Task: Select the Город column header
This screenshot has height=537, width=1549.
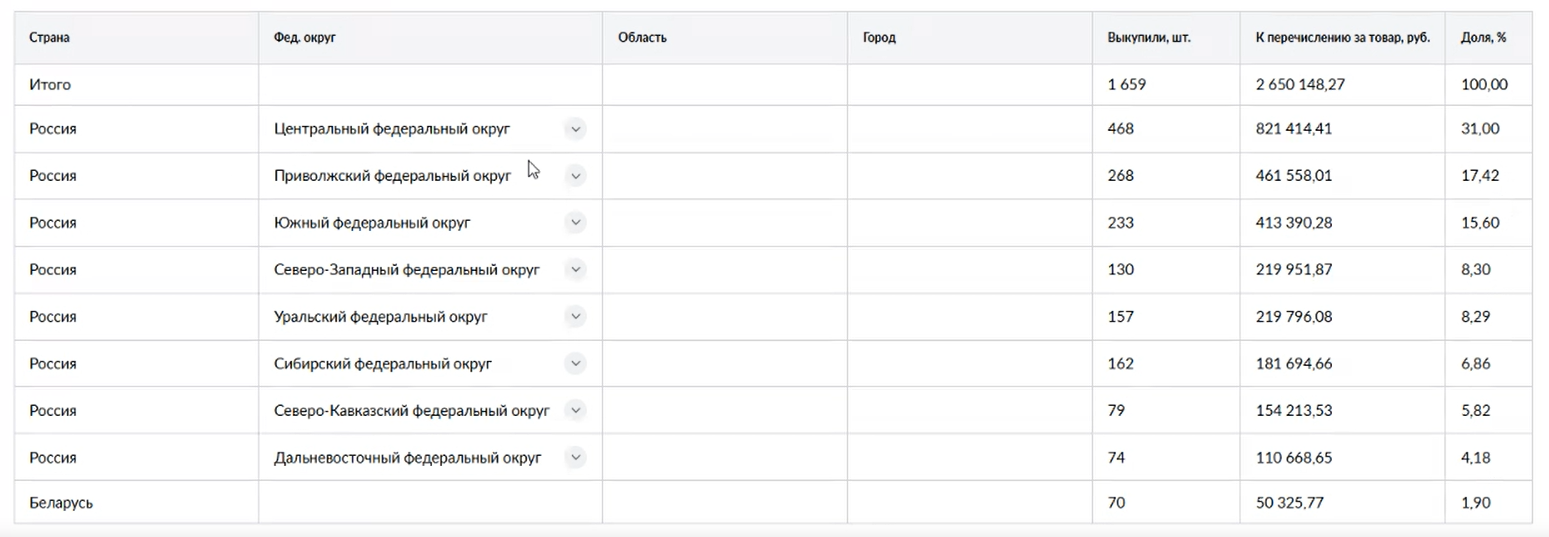Action: 879,38
